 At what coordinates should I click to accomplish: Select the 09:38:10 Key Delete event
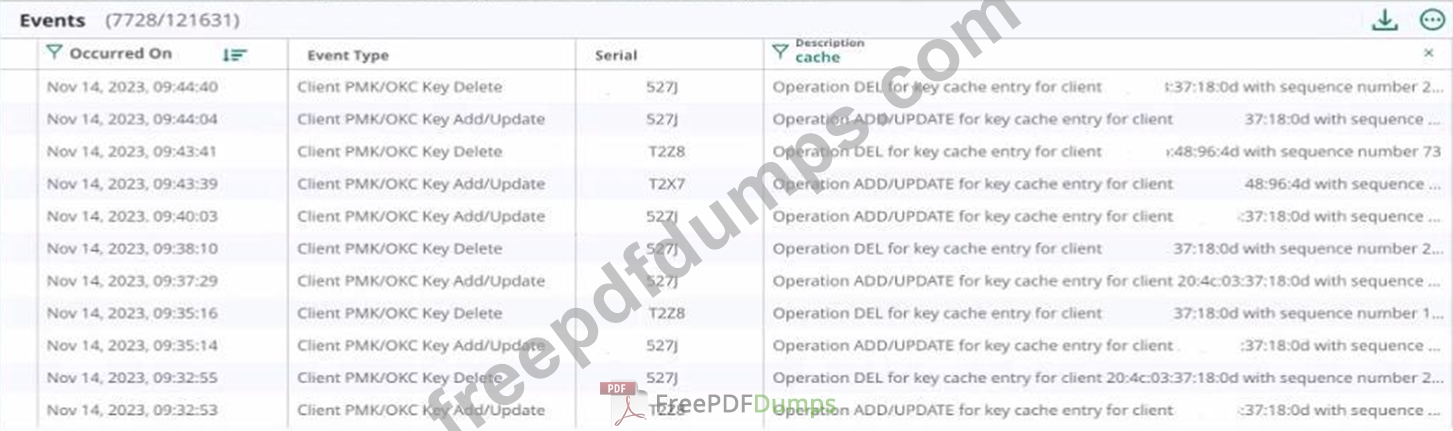coord(726,248)
